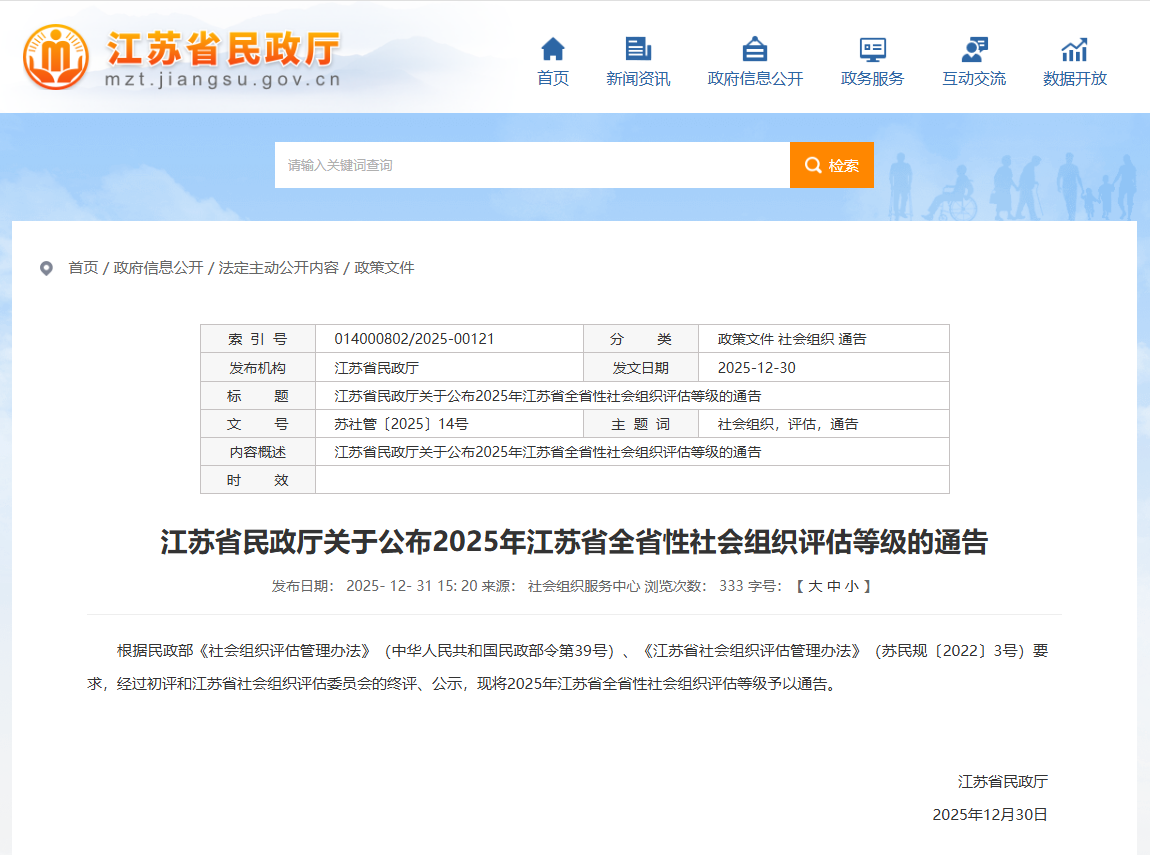Click the 互动交流 person chat icon
Screen dimensions: 1150x855
point(974,48)
